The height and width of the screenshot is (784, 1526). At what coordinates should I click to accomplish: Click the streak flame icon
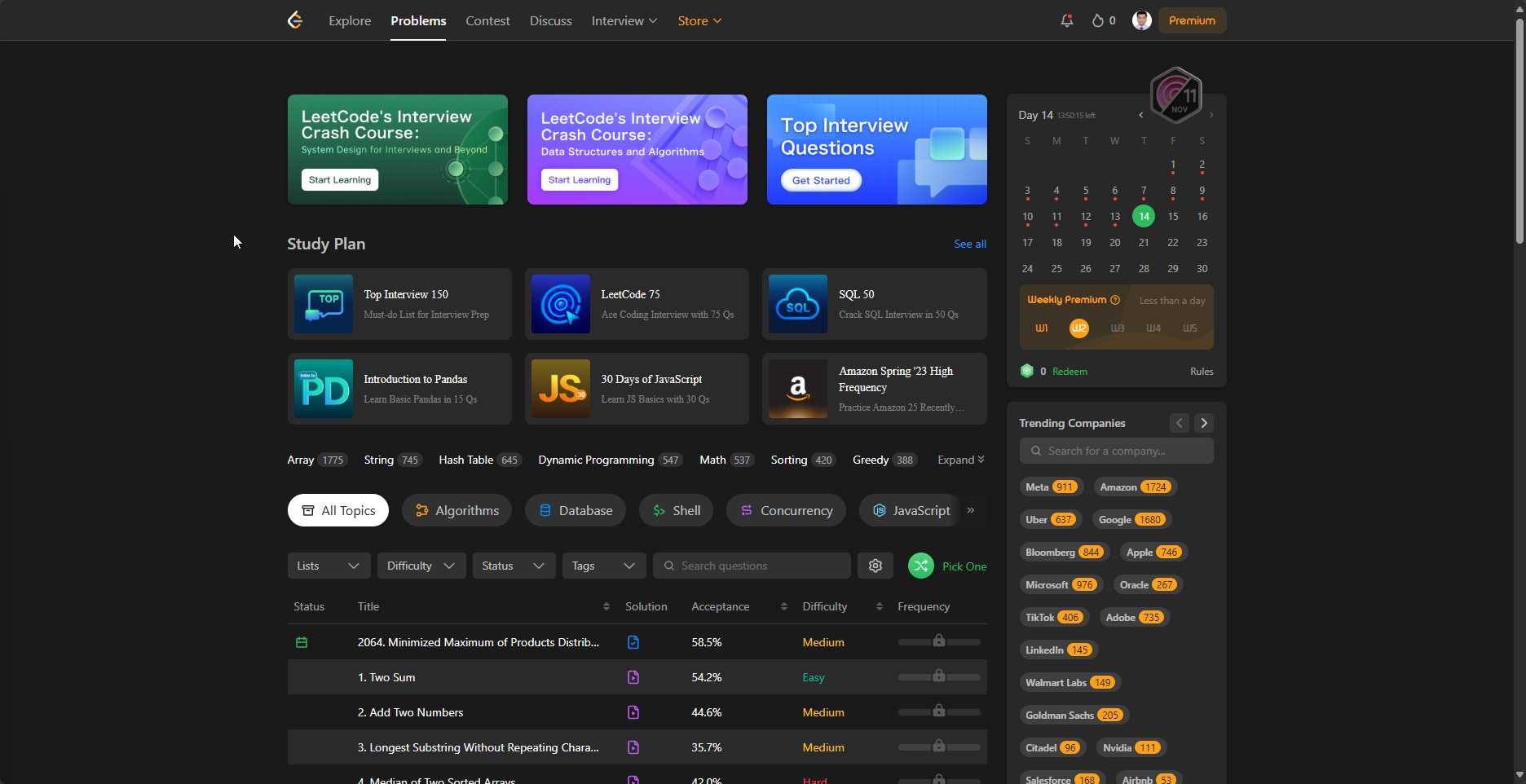click(x=1098, y=20)
